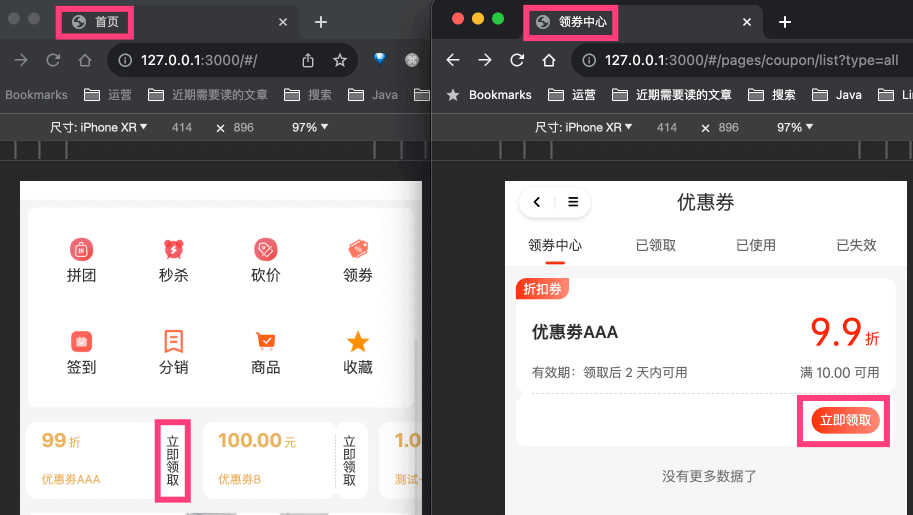This screenshot has height=515, width=913.
Task: Click the orange 立即领取 button for 优惠券AAA
Action: (845, 421)
